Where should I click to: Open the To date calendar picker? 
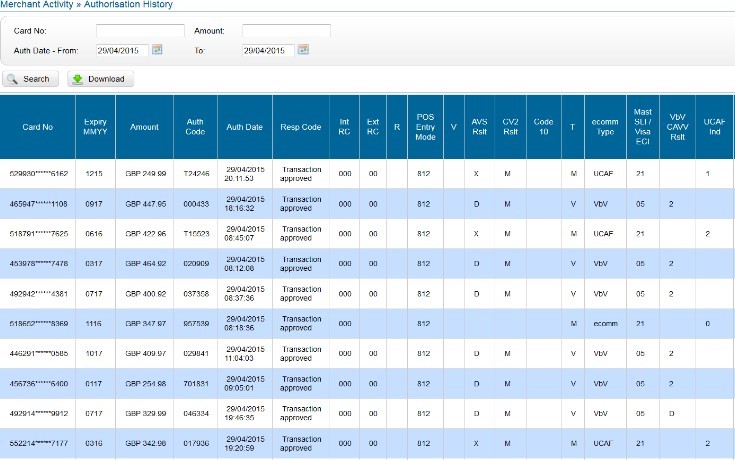303,49
